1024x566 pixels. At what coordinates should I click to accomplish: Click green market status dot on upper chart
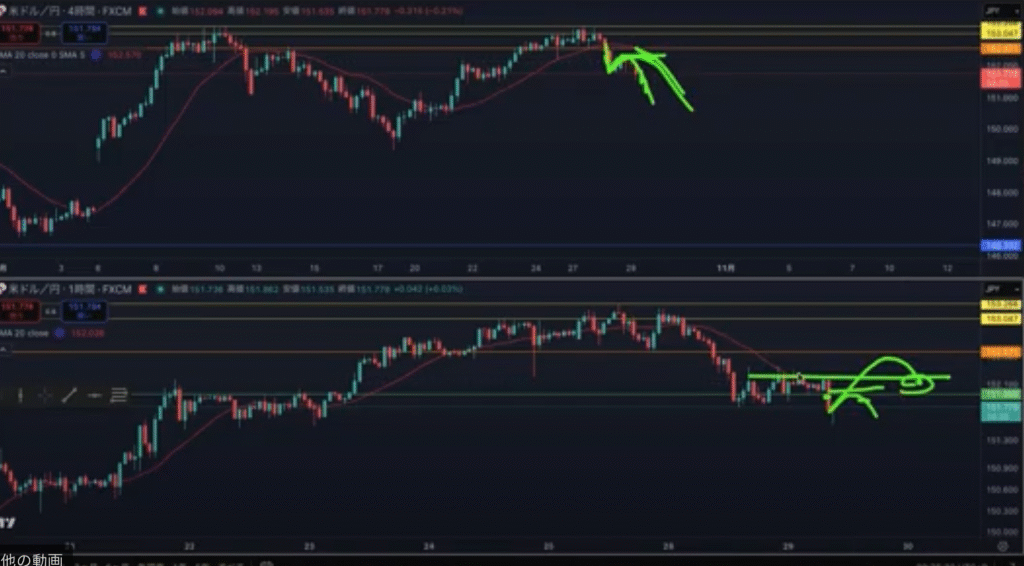161,9
